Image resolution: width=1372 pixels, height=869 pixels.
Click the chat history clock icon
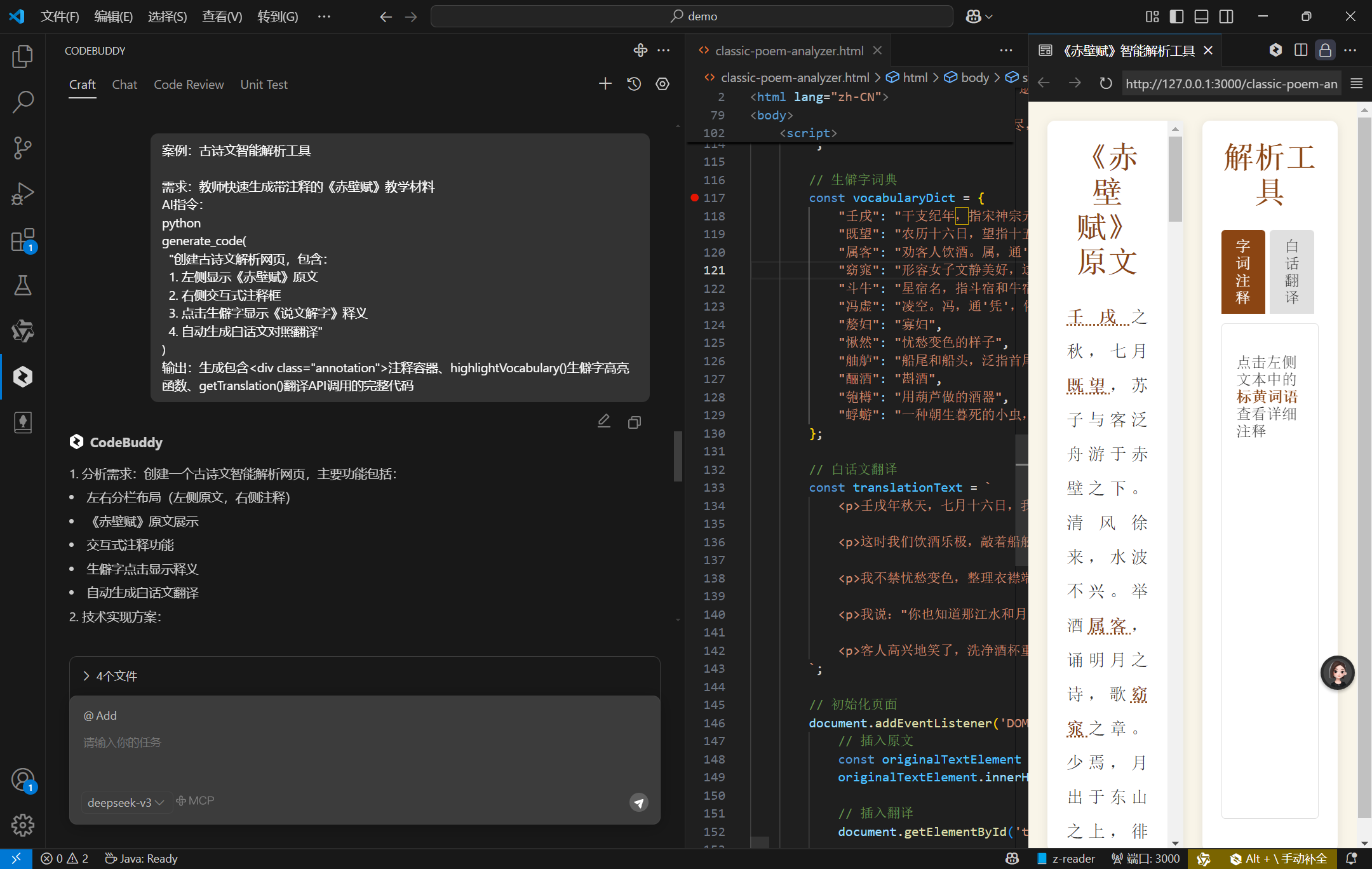634,84
